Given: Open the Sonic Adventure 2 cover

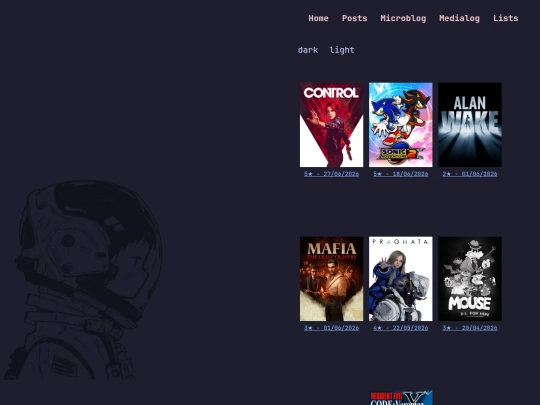Looking at the screenshot, I should click(401, 125).
